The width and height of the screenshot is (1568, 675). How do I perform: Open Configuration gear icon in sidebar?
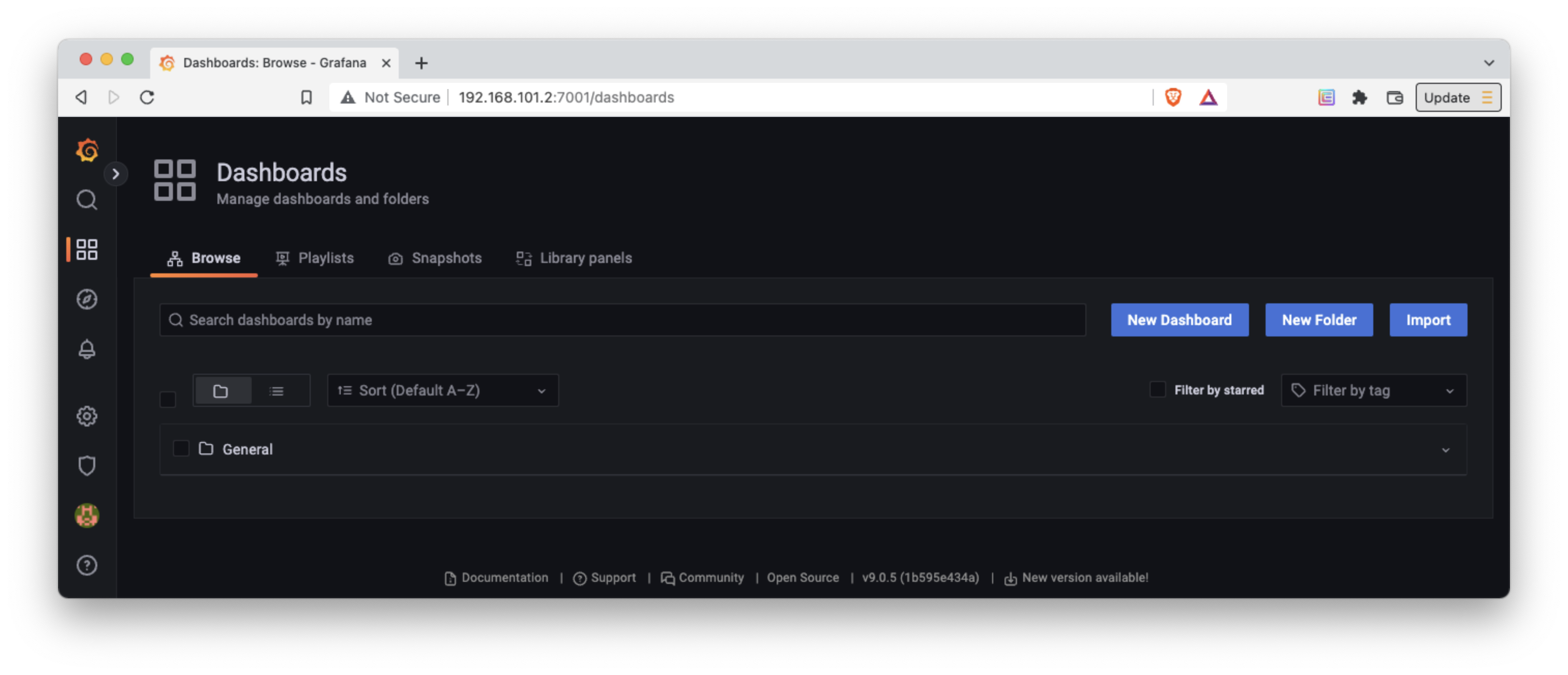(86, 416)
